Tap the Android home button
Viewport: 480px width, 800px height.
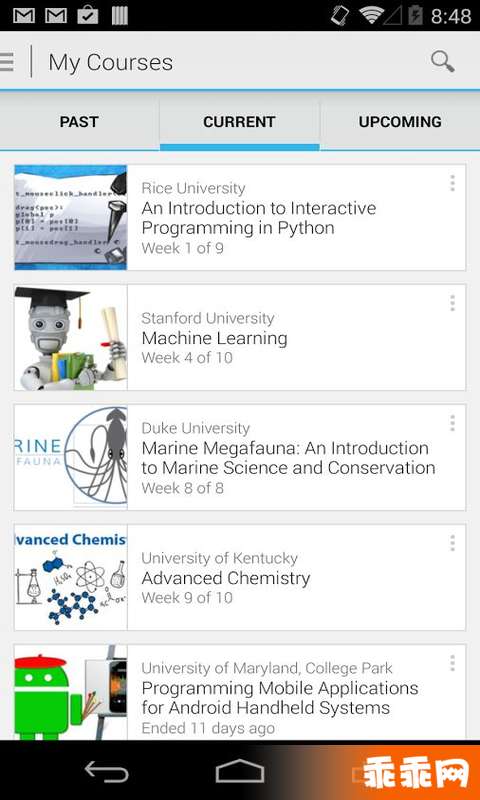pyautogui.click(x=240, y=771)
